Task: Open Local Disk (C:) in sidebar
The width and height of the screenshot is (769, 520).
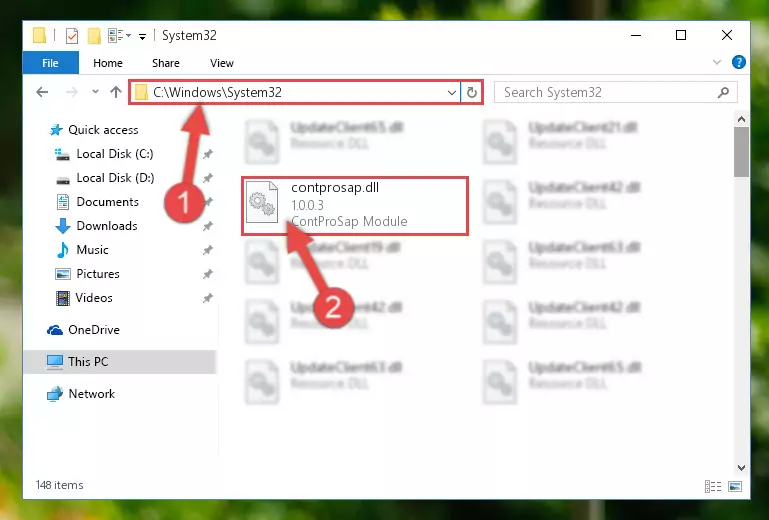Action: [115, 154]
